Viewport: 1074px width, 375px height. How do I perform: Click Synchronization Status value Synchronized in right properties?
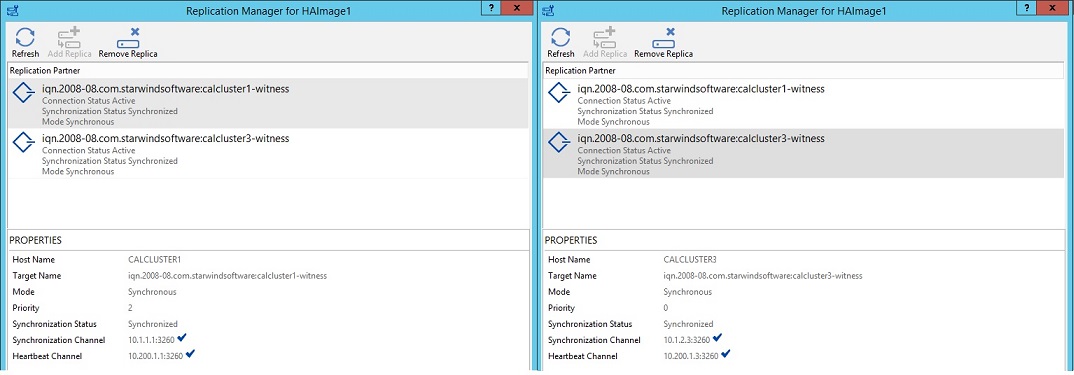point(688,324)
